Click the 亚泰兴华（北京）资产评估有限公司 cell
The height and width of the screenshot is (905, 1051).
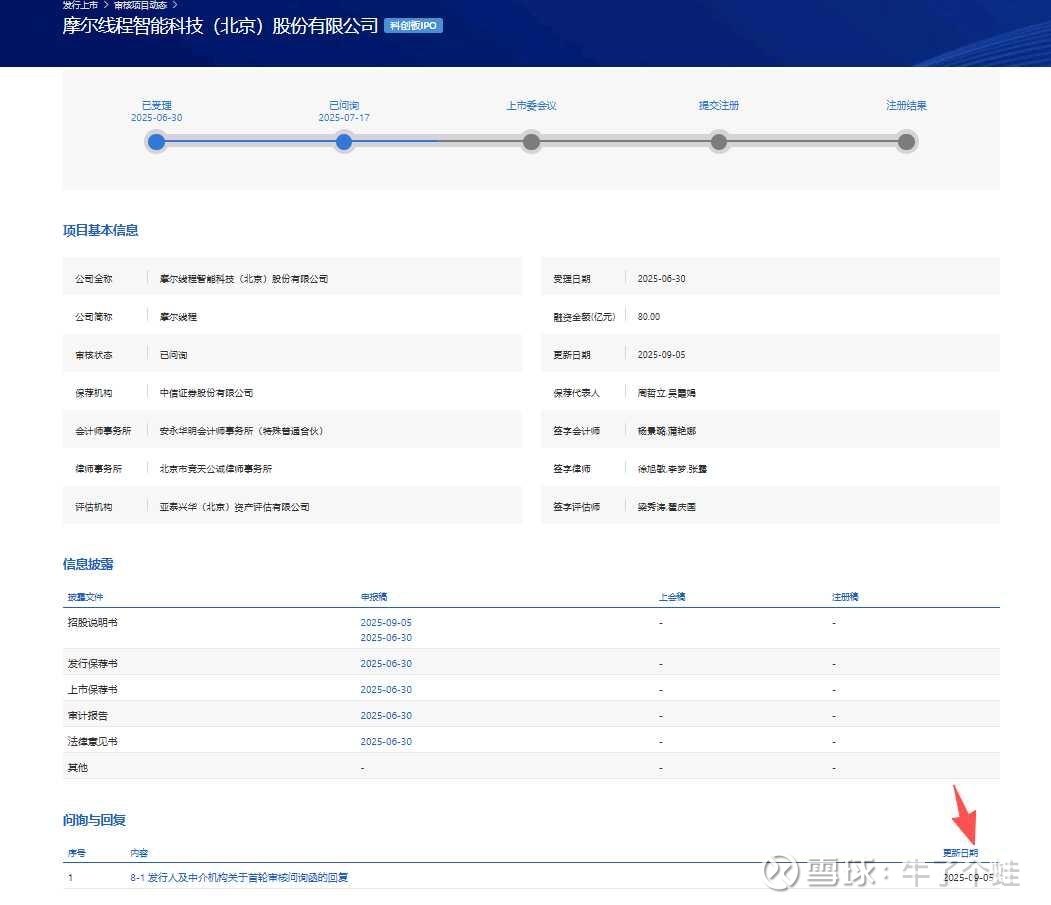[235, 507]
